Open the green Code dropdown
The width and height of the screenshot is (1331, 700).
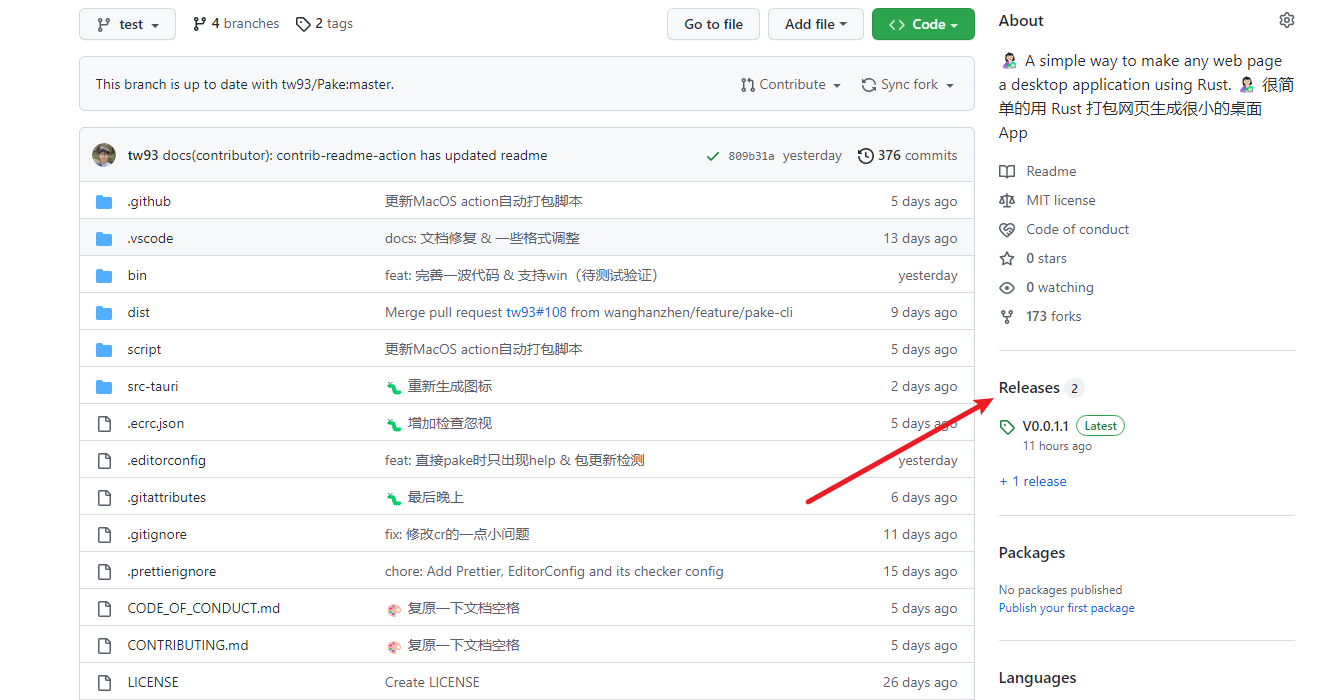point(922,24)
